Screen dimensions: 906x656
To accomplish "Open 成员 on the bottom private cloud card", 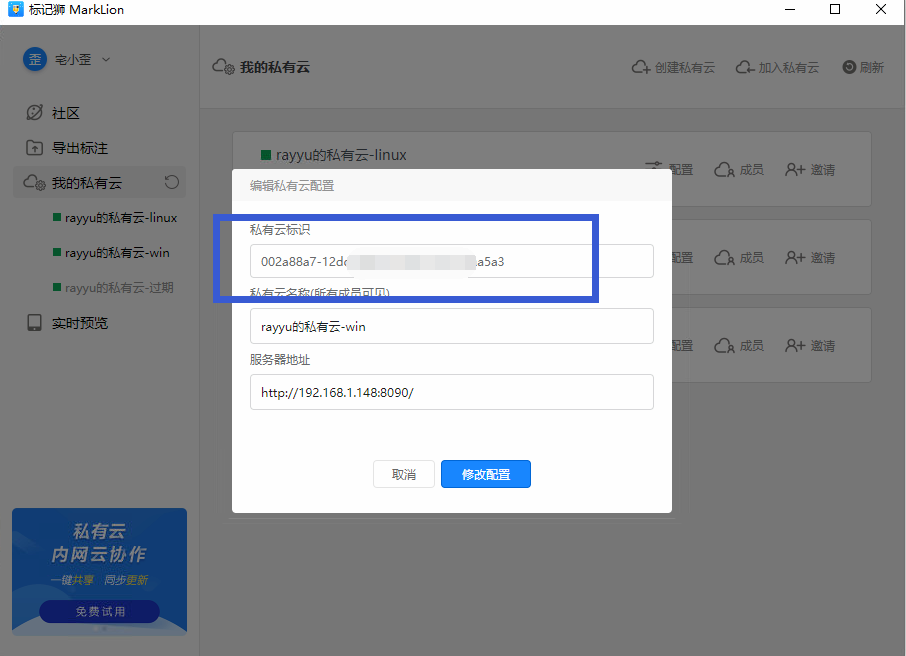I will point(739,346).
